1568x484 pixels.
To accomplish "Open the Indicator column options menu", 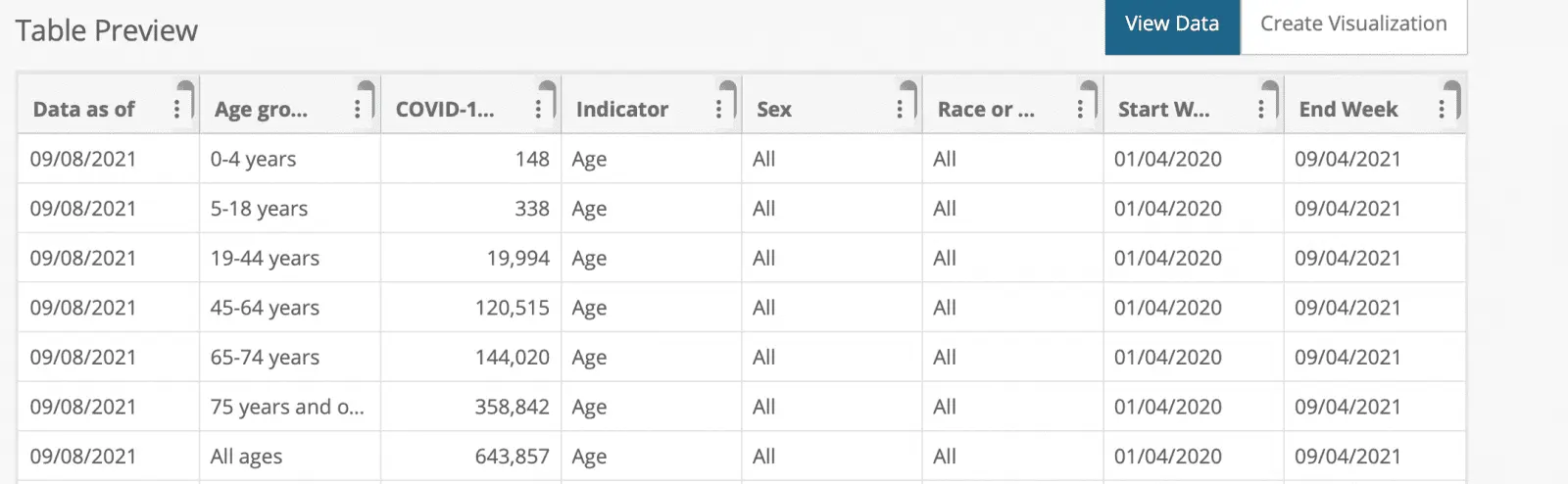I will (718, 109).
